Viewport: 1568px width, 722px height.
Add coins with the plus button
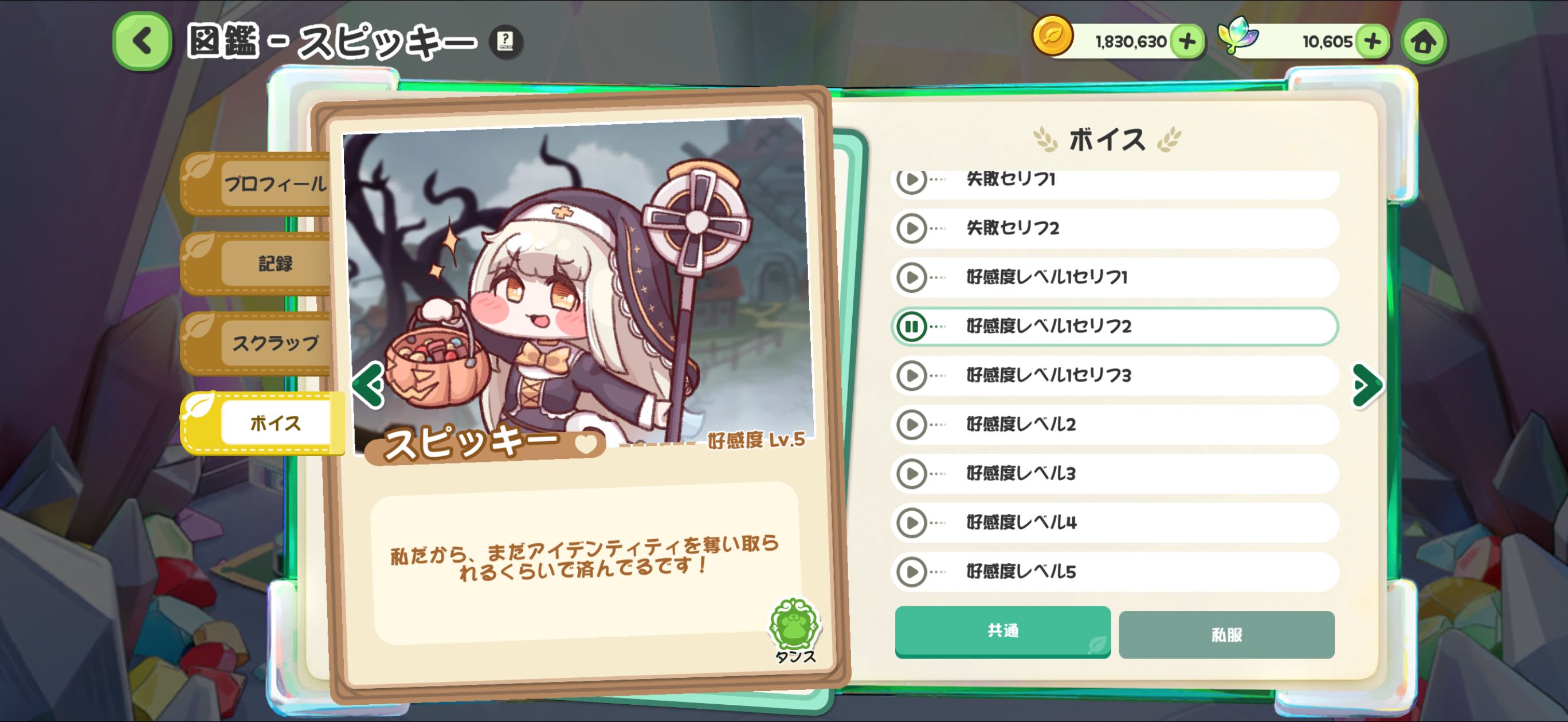click(x=1187, y=41)
